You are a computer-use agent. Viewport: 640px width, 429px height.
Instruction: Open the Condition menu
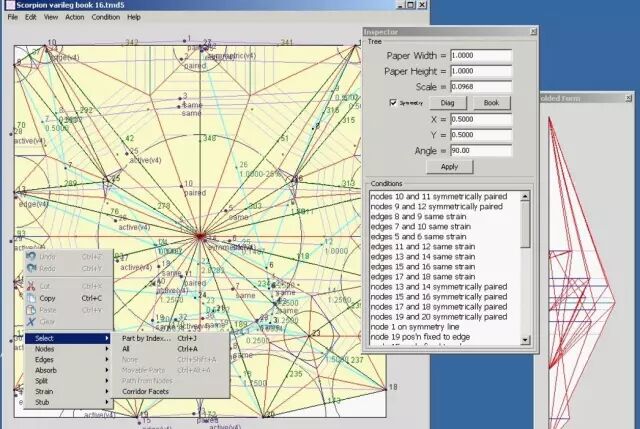pos(106,17)
